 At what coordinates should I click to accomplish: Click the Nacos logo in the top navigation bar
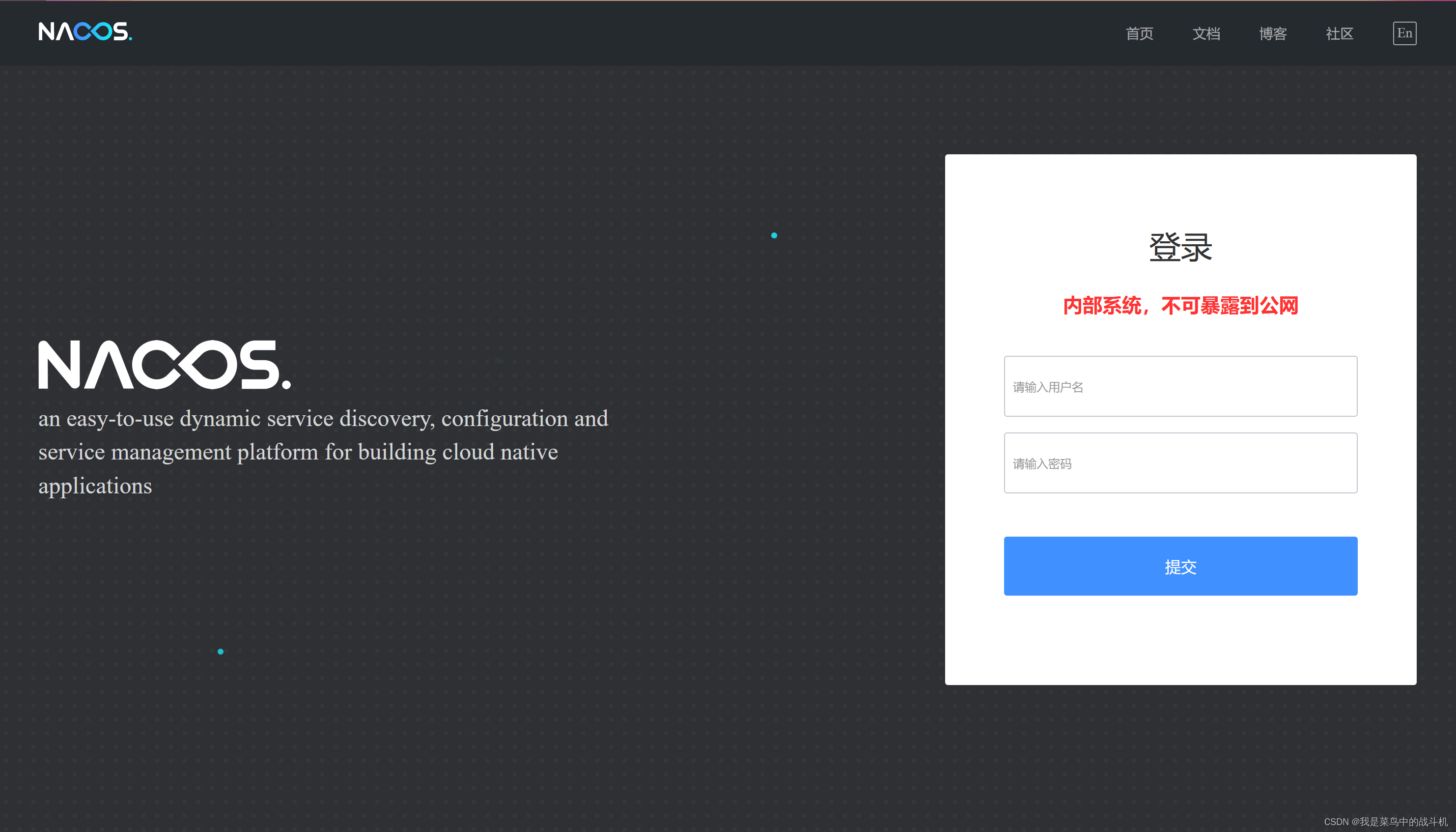[x=84, y=32]
